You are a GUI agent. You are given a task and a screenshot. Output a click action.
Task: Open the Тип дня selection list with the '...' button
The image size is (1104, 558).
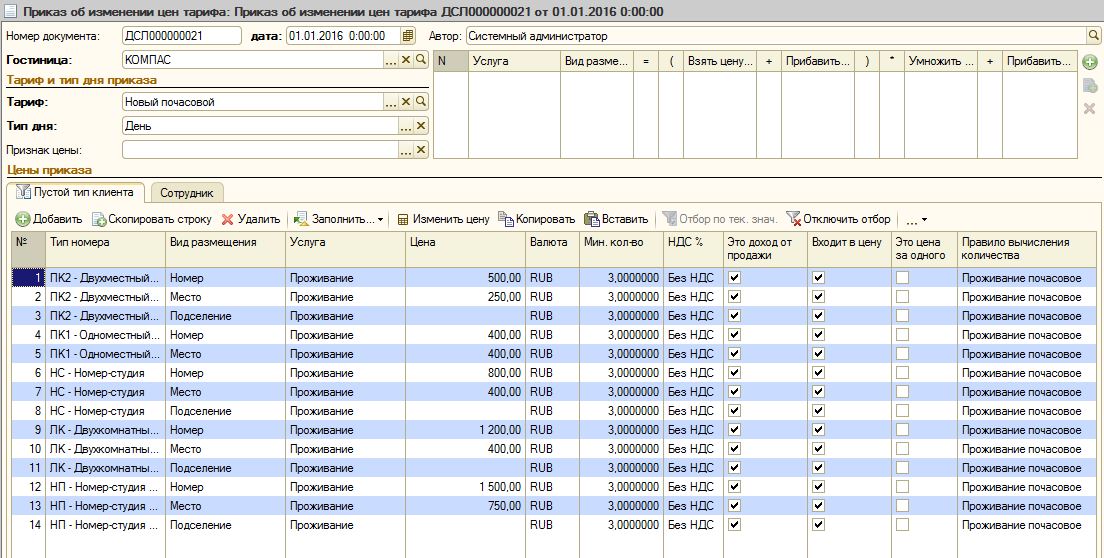tap(406, 126)
